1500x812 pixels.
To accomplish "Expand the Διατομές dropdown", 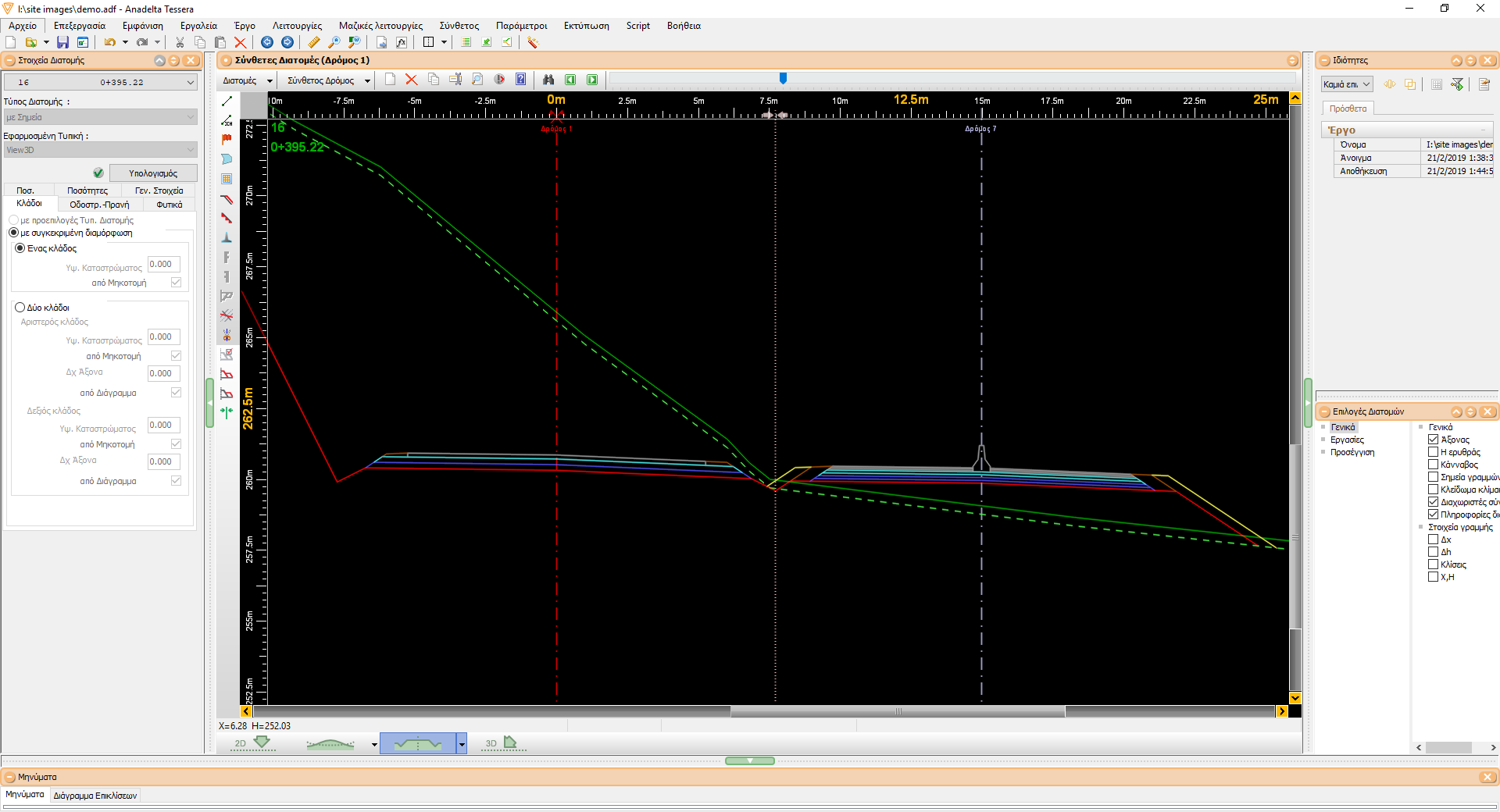I will [248, 80].
